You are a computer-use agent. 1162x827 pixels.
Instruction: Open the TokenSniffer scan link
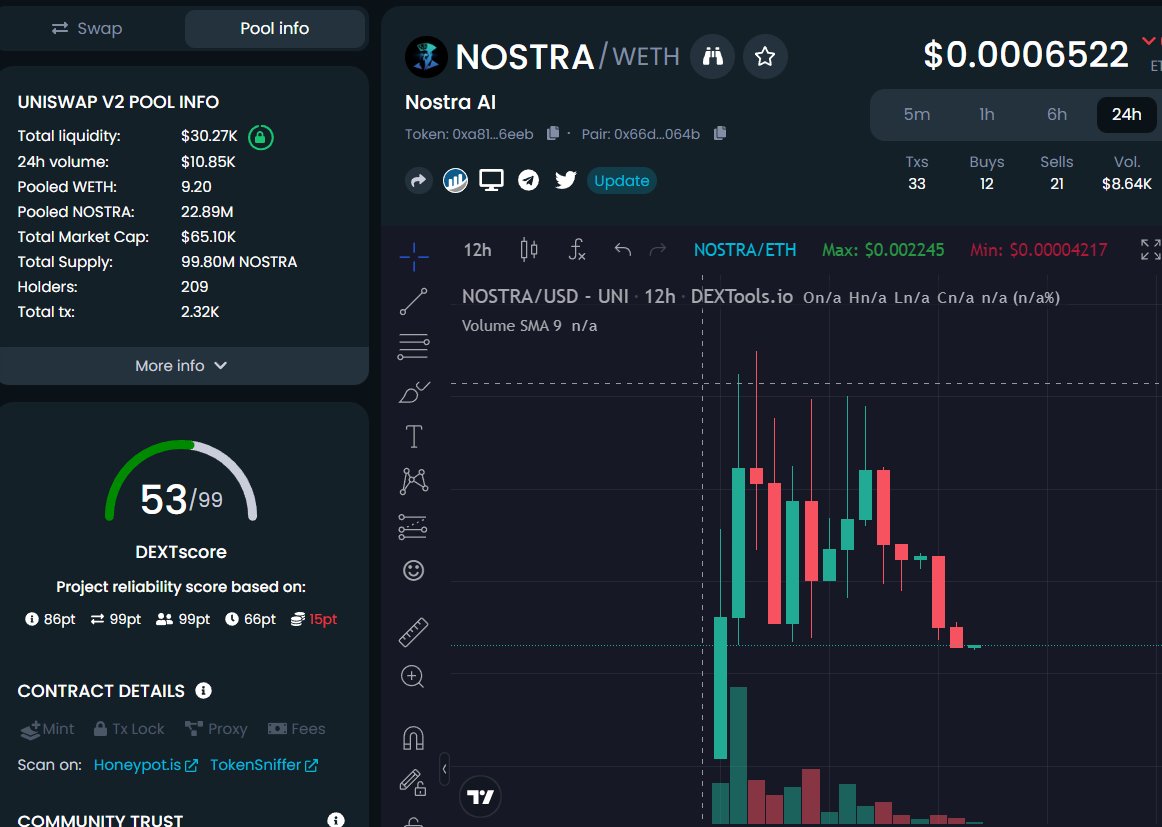264,765
